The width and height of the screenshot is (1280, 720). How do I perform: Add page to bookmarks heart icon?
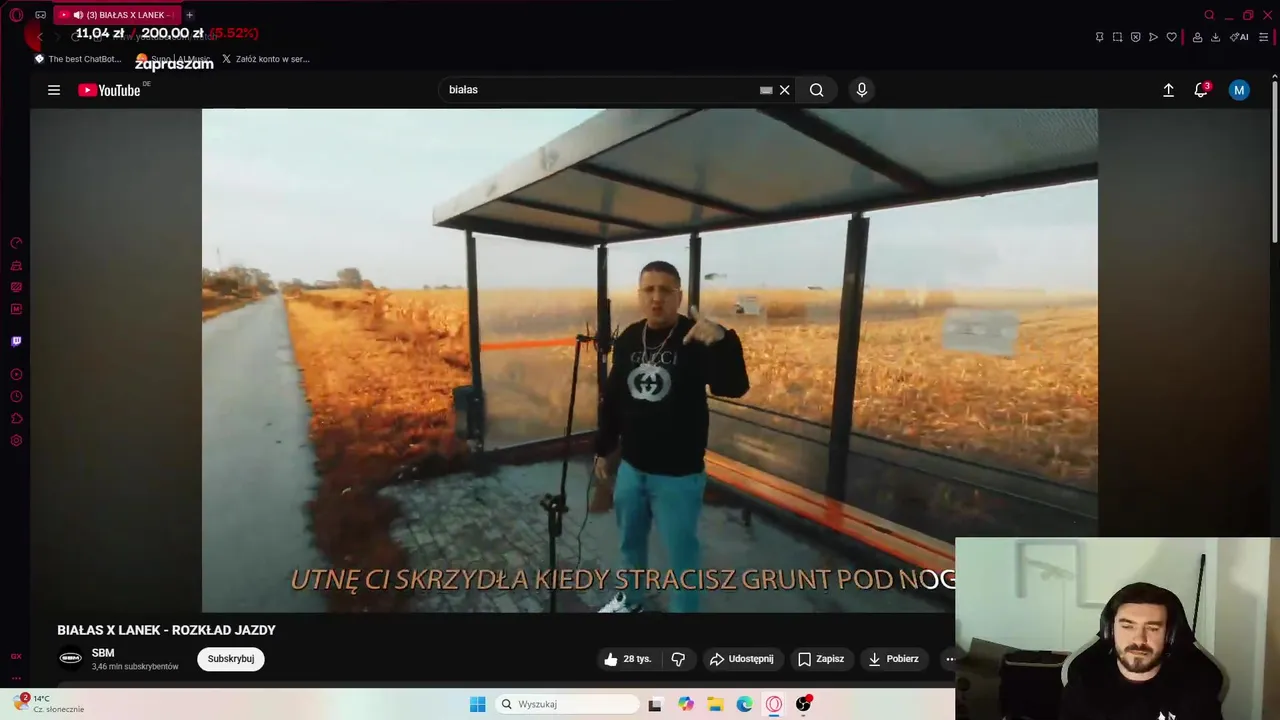click(1172, 37)
